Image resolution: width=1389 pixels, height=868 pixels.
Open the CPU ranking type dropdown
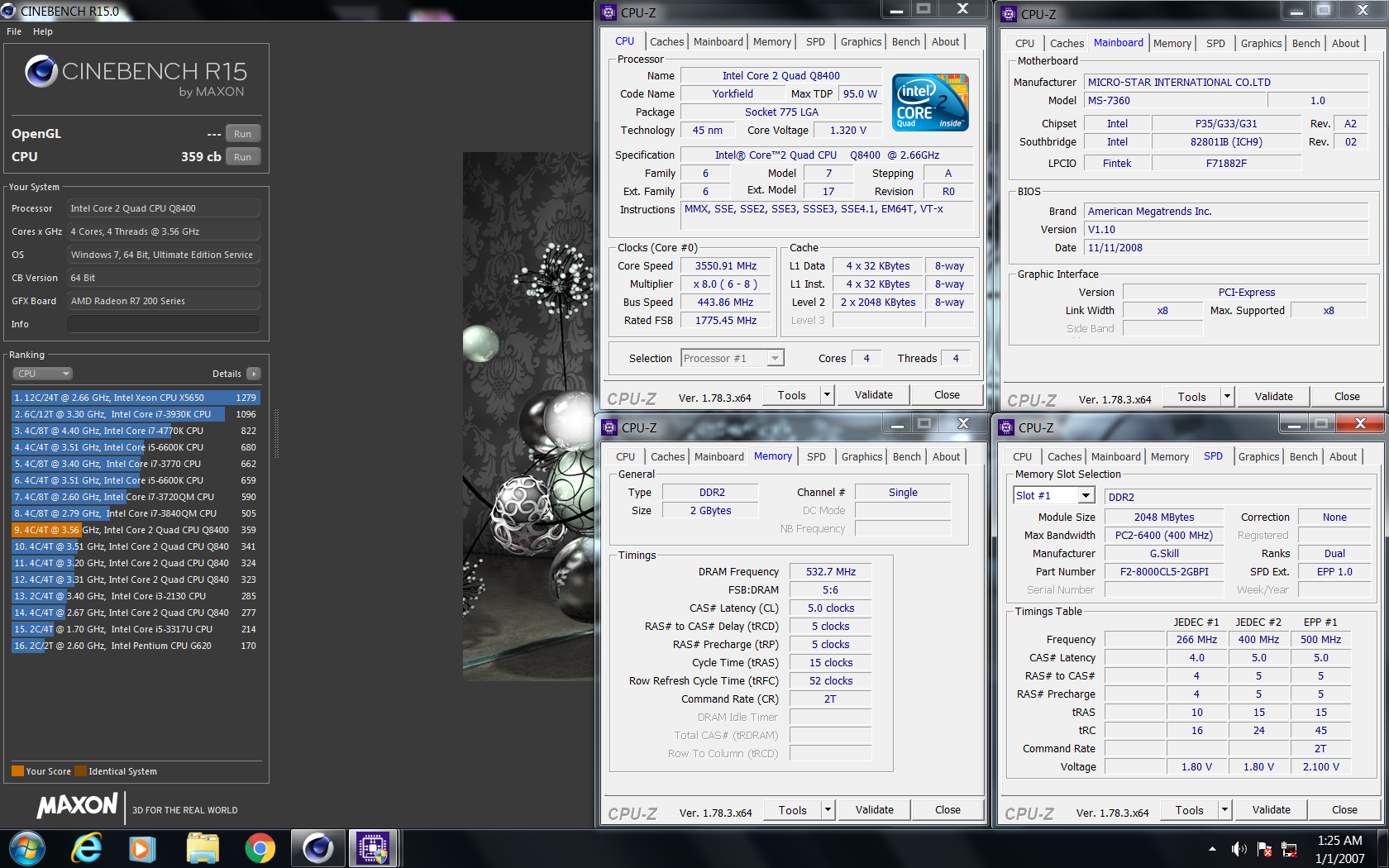(42, 374)
